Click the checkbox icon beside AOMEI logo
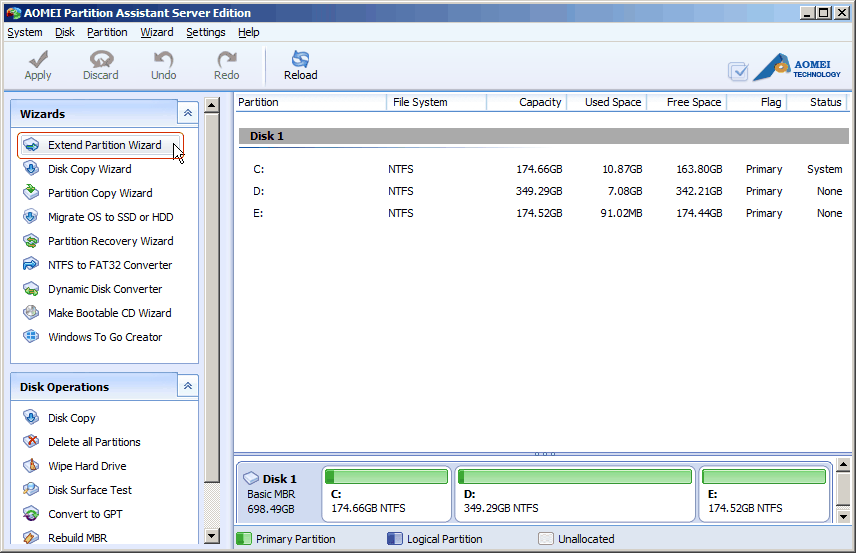Screen dimensions: 856x553 point(738,71)
